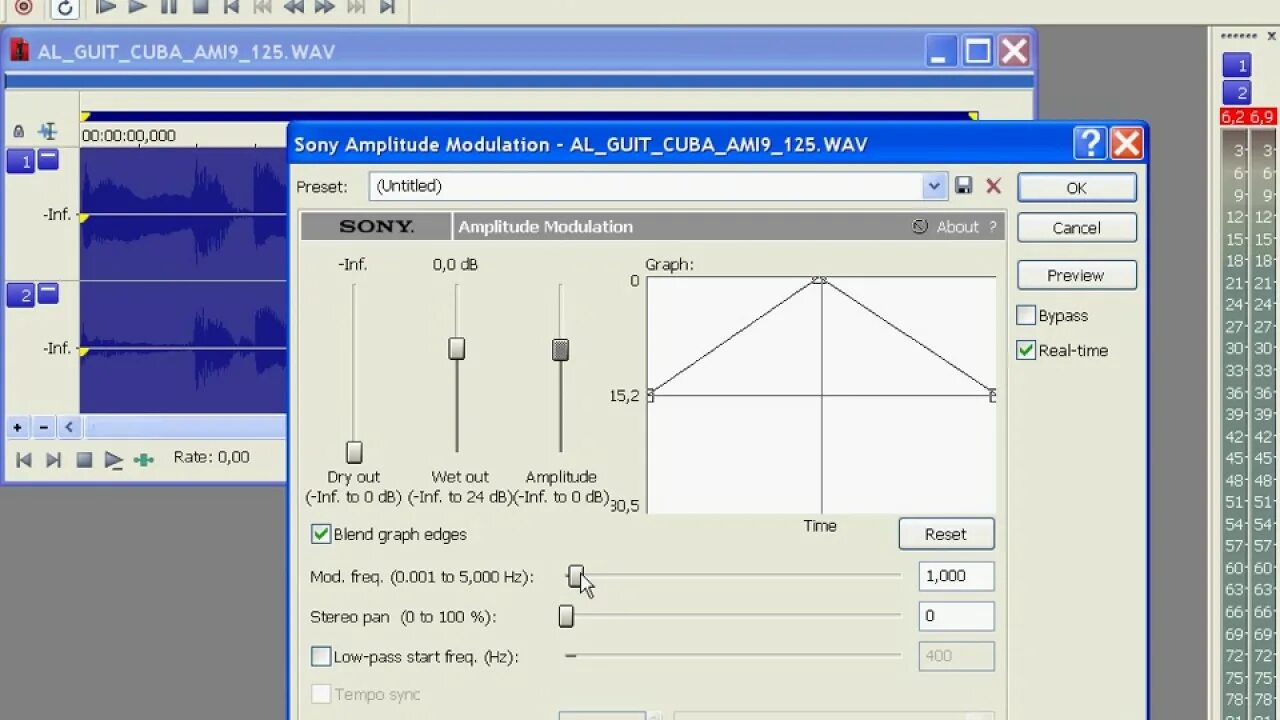Click the Mod. freq. value field showing 1,000
The height and width of the screenshot is (720, 1280).
(x=956, y=576)
